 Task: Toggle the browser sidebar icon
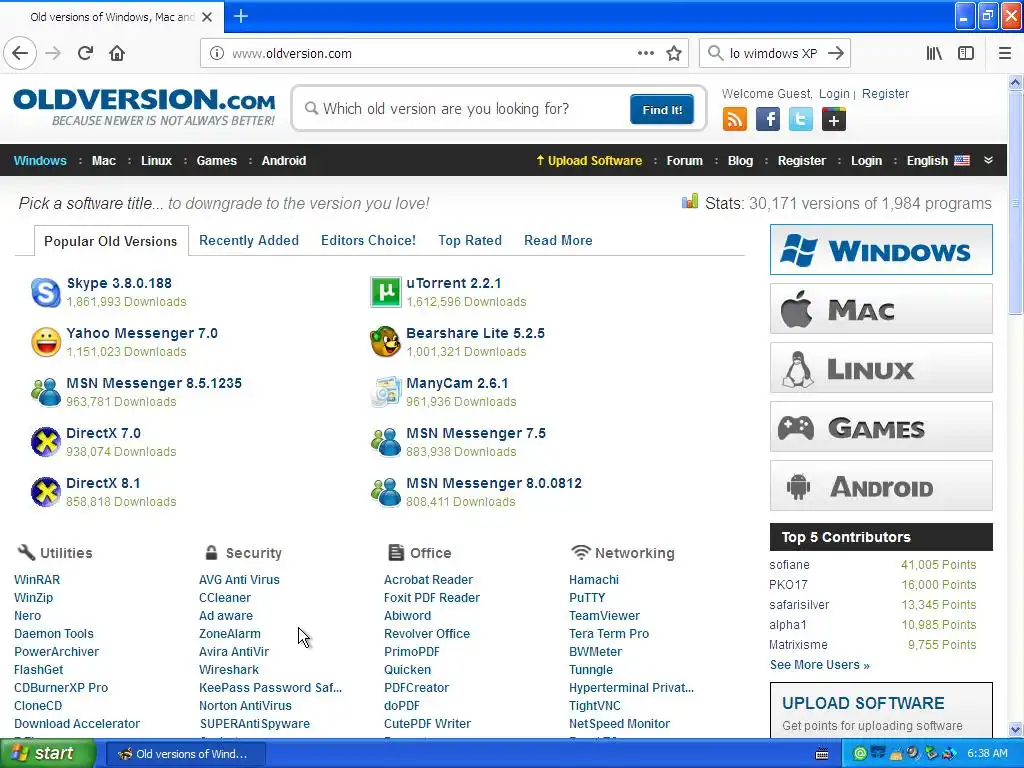click(x=966, y=53)
